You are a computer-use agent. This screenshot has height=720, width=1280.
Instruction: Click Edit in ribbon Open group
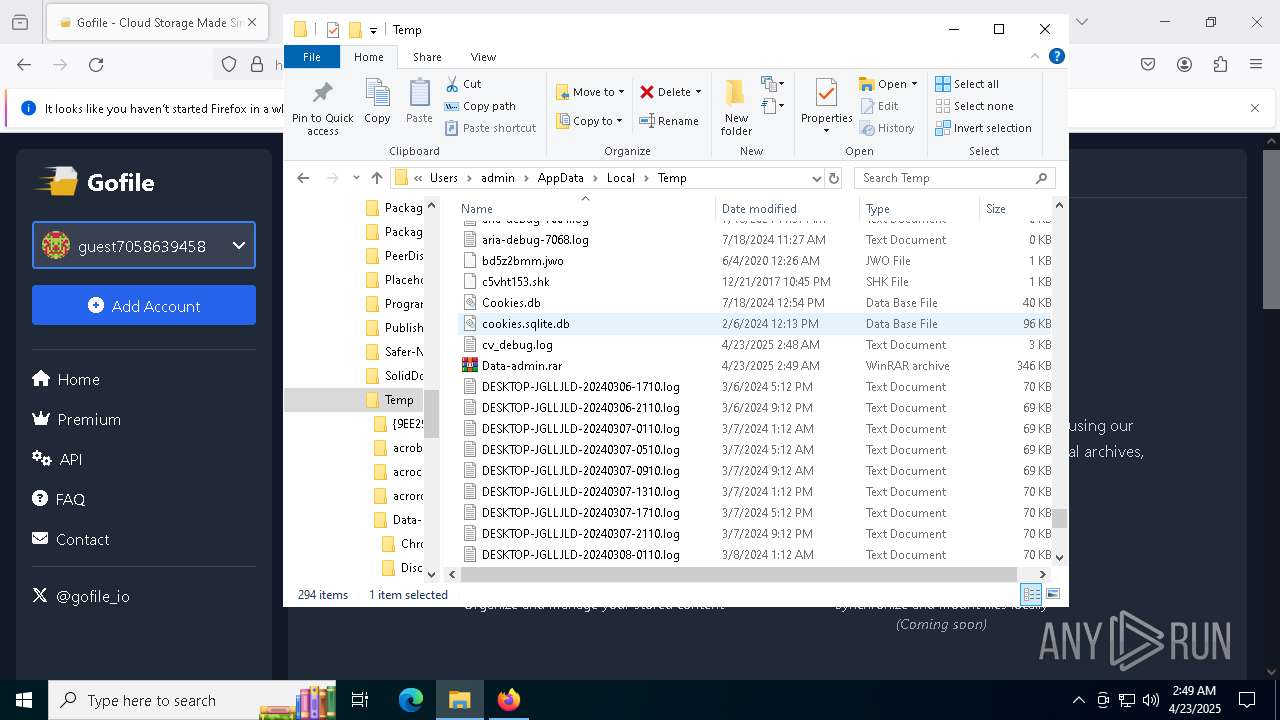(x=879, y=106)
